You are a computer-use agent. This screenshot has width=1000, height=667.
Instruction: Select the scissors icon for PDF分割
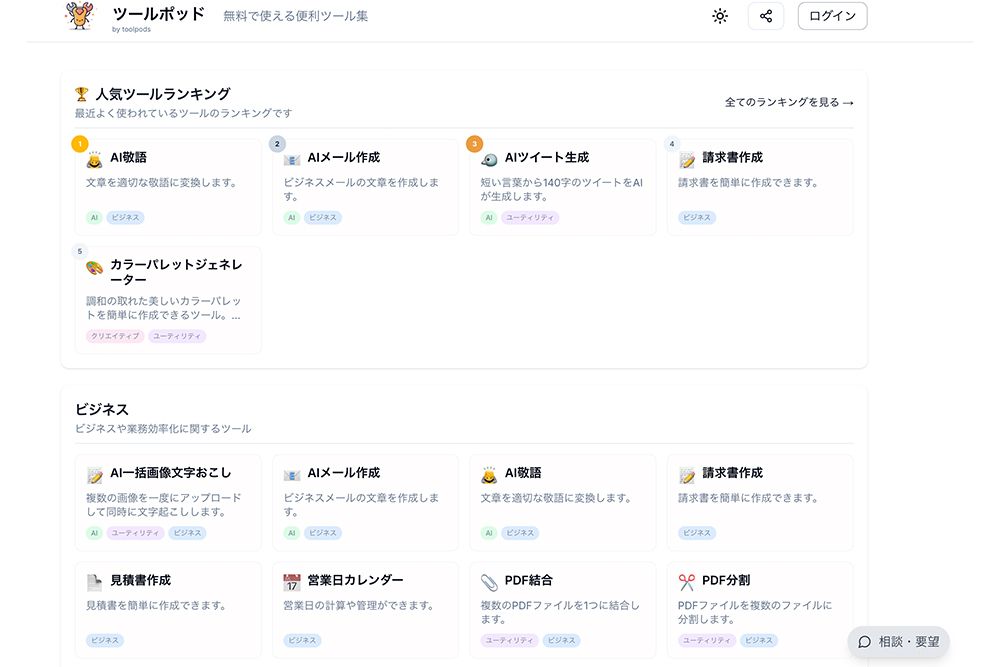click(685, 579)
